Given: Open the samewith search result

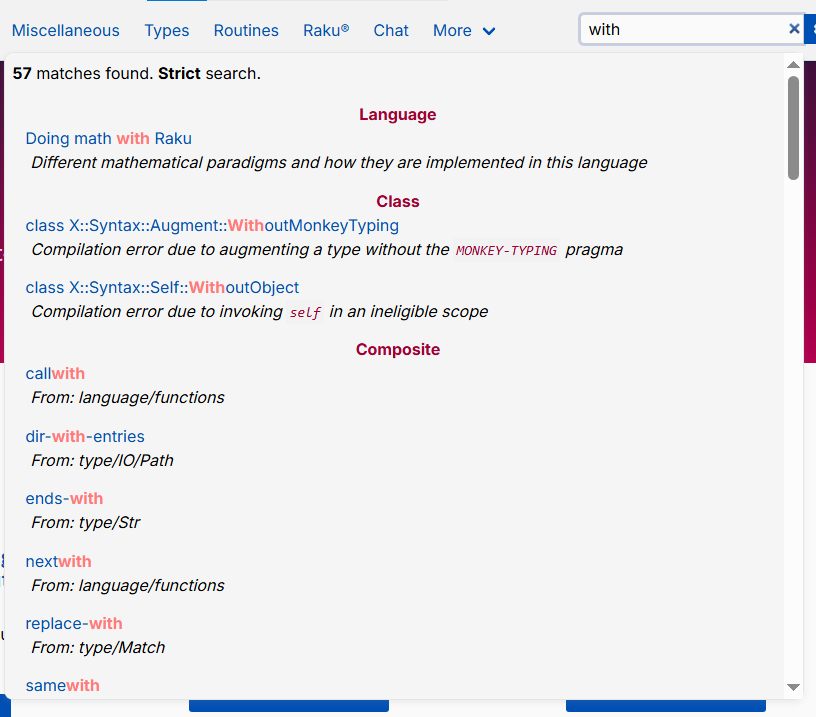Looking at the screenshot, I should (x=62, y=685).
